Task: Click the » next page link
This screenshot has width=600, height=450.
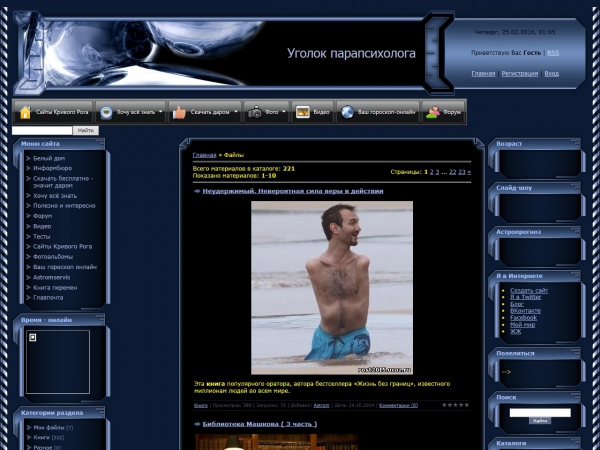Action: pyautogui.click(x=469, y=172)
